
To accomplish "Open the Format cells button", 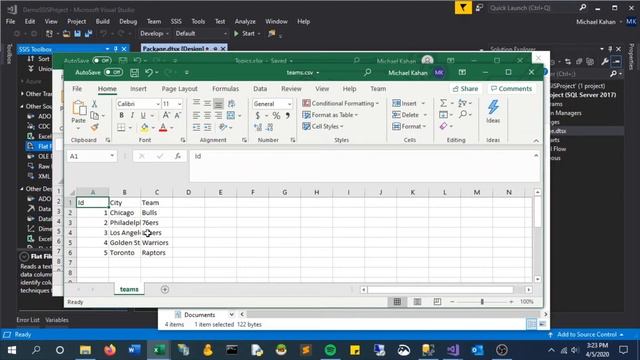I will [x=409, y=126].
